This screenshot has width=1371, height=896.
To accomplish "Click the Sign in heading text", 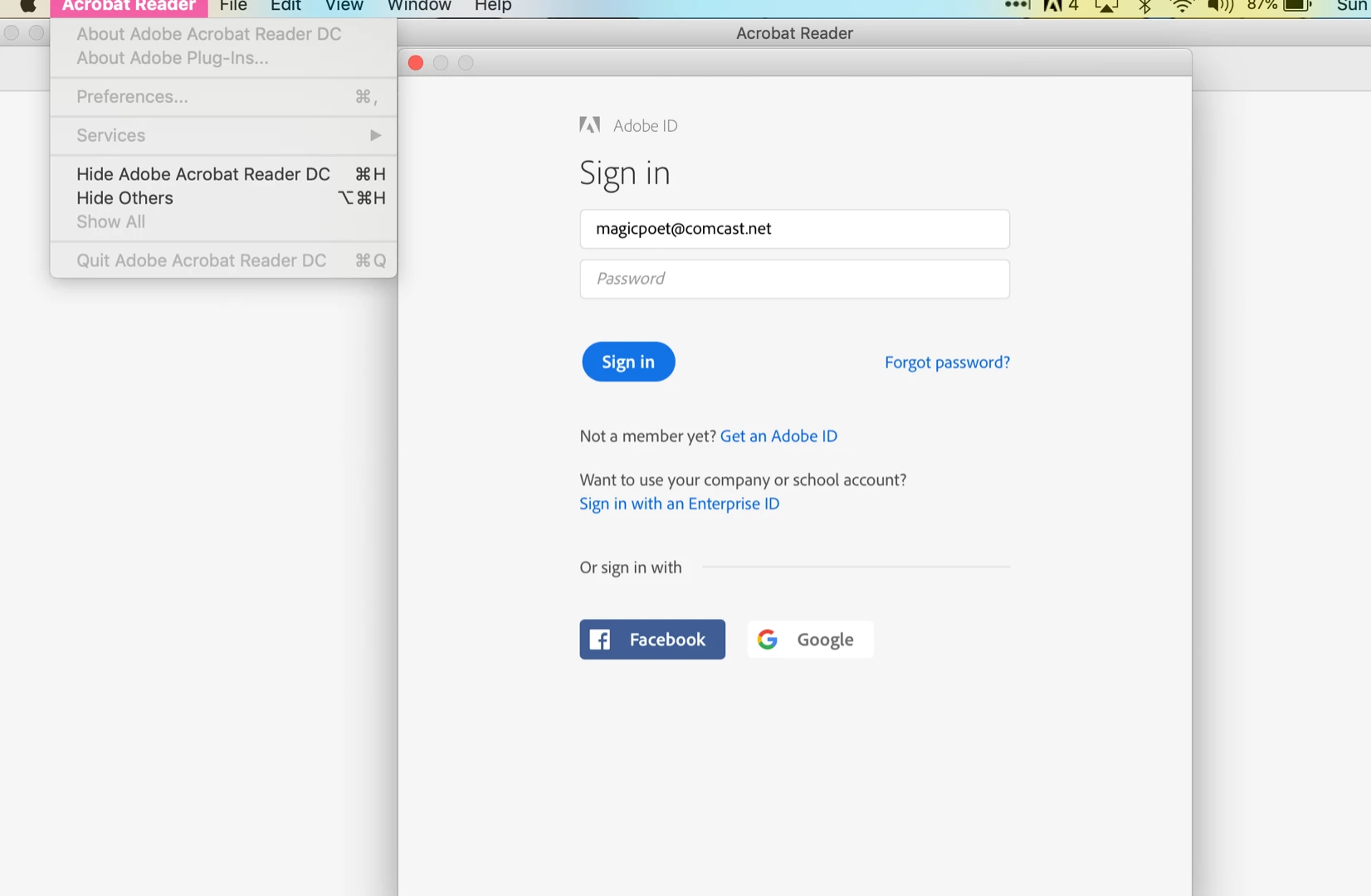I will click(x=624, y=174).
